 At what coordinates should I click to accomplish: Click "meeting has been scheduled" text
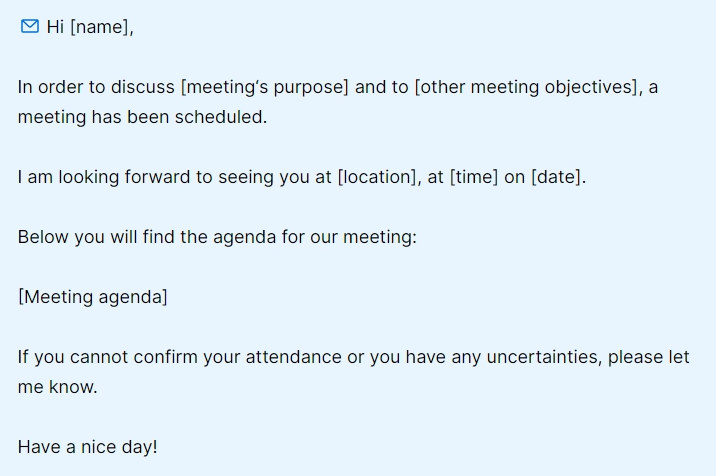(142, 117)
